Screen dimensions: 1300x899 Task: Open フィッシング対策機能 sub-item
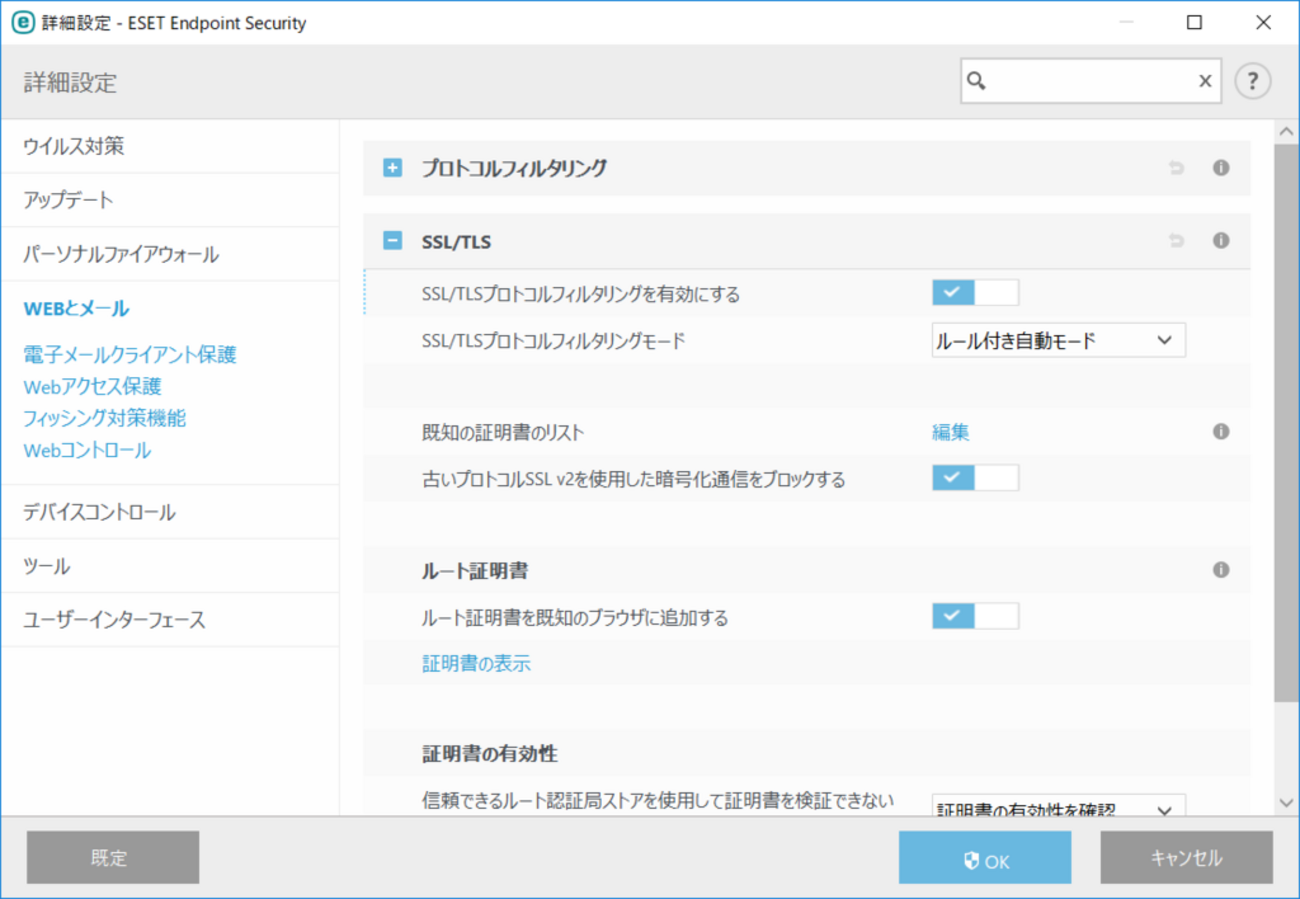[x=105, y=418]
